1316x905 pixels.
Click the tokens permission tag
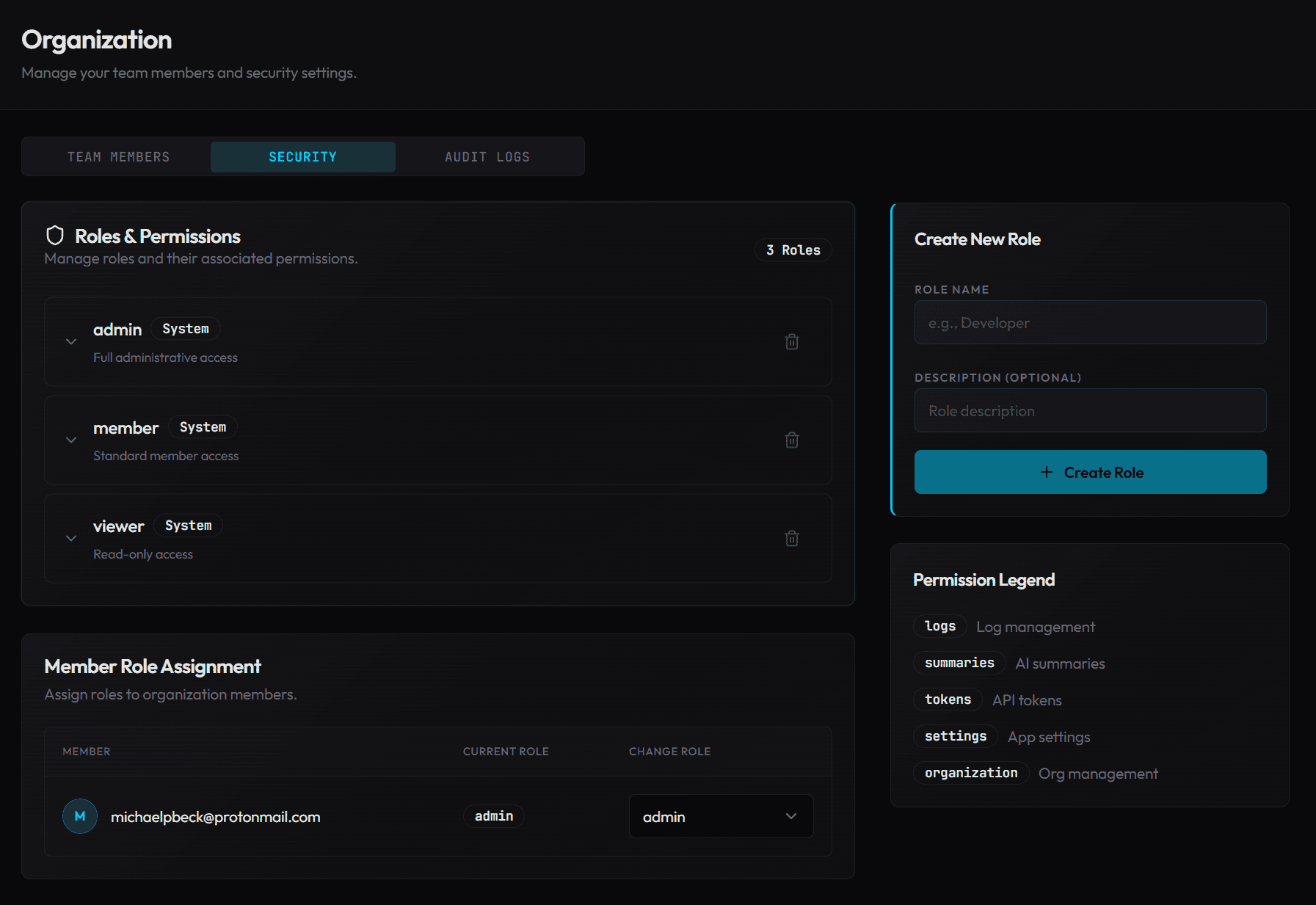(x=947, y=699)
